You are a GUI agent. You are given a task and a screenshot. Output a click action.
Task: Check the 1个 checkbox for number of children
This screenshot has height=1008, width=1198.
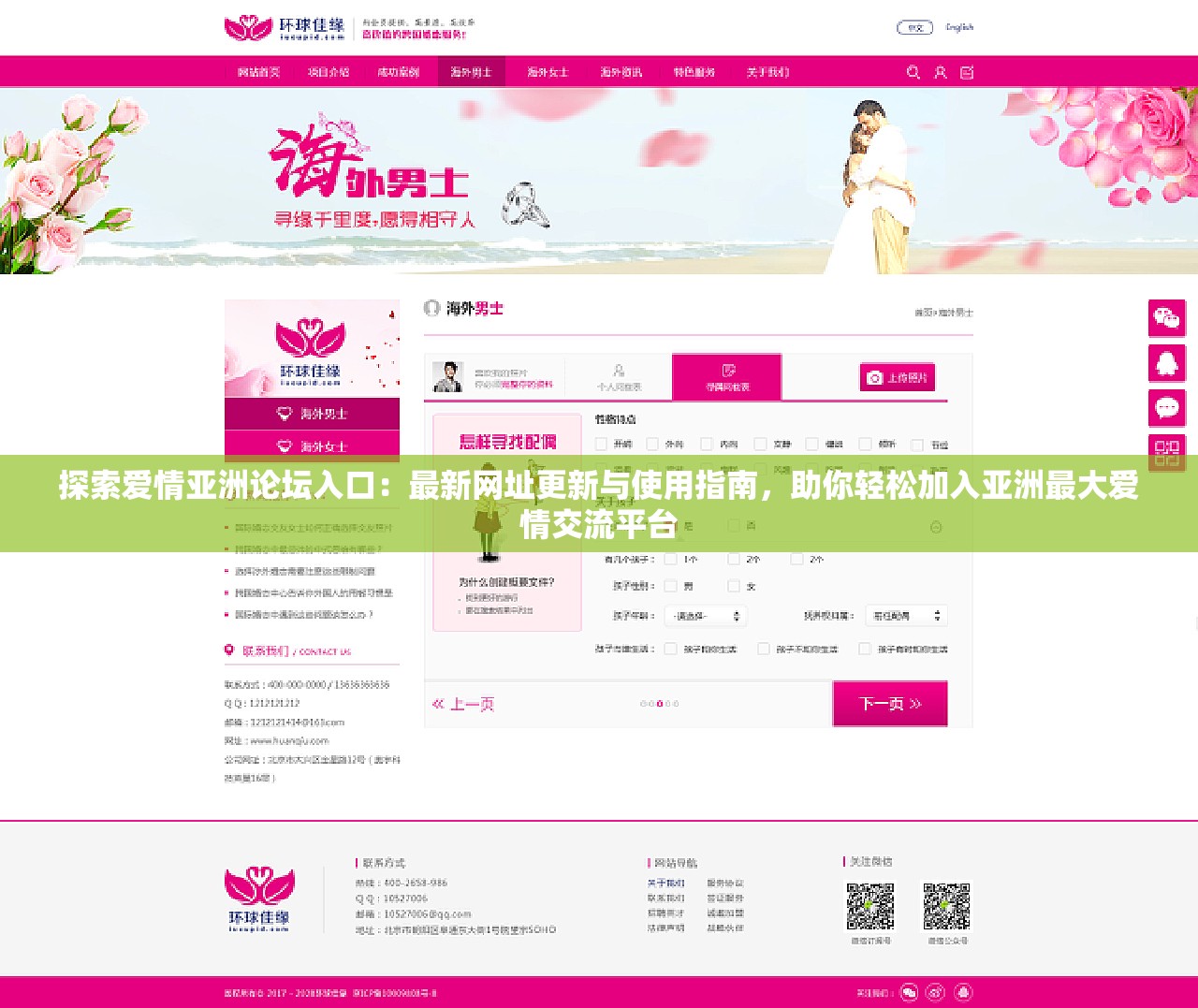670,559
